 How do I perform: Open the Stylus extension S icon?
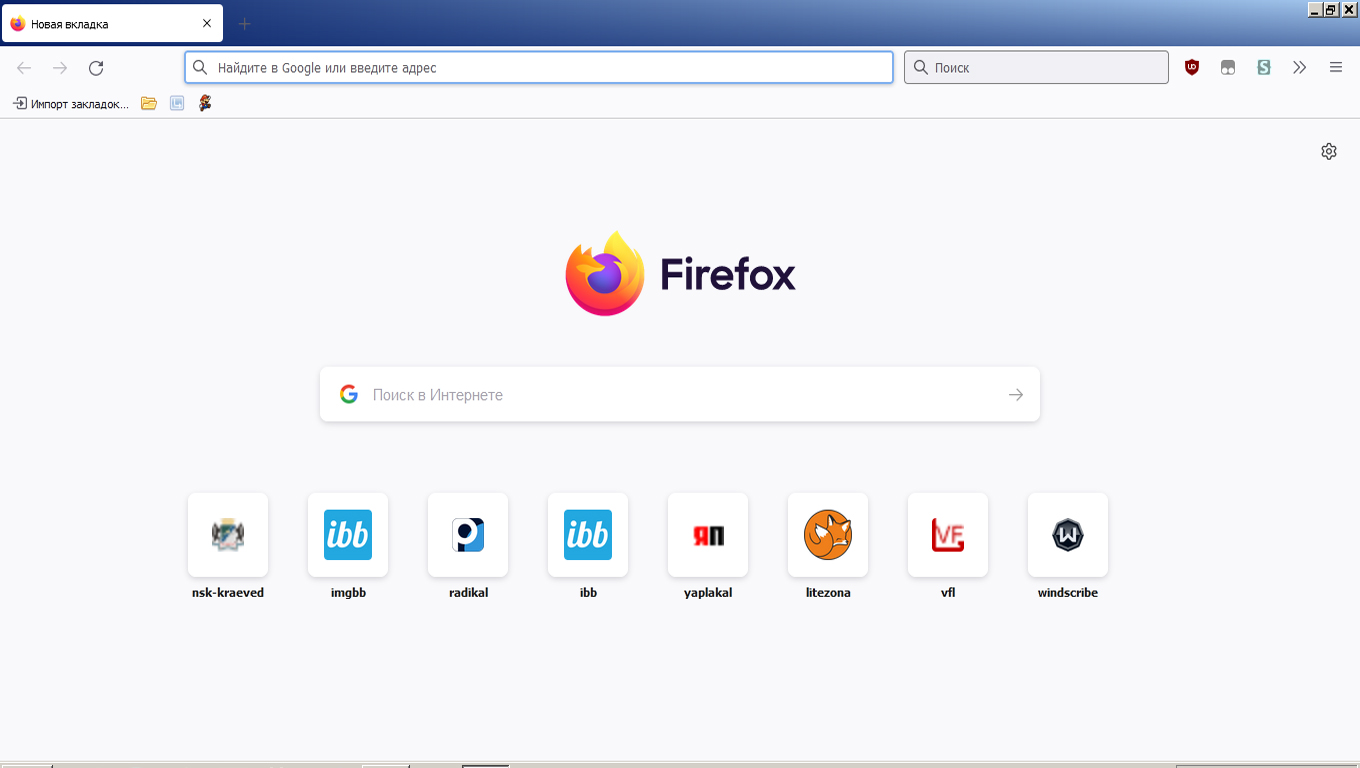[1264, 68]
